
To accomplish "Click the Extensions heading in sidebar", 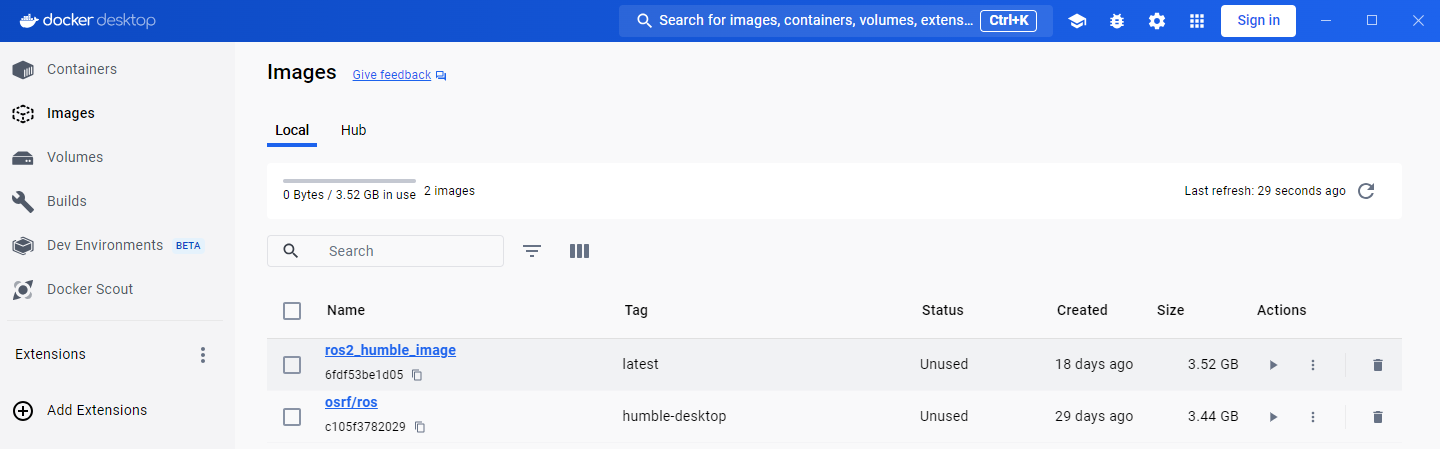I will [x=50, y=354].
